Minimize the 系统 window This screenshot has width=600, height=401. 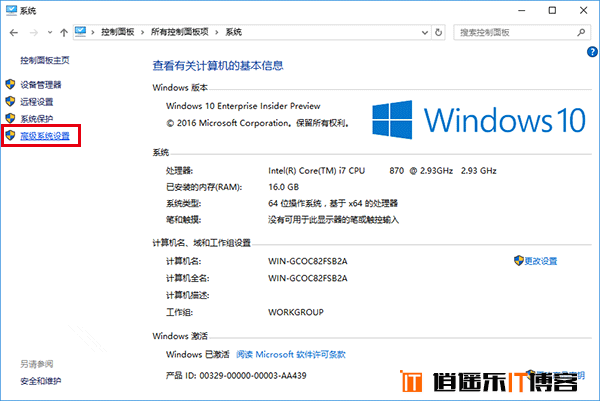pos(522,10)
